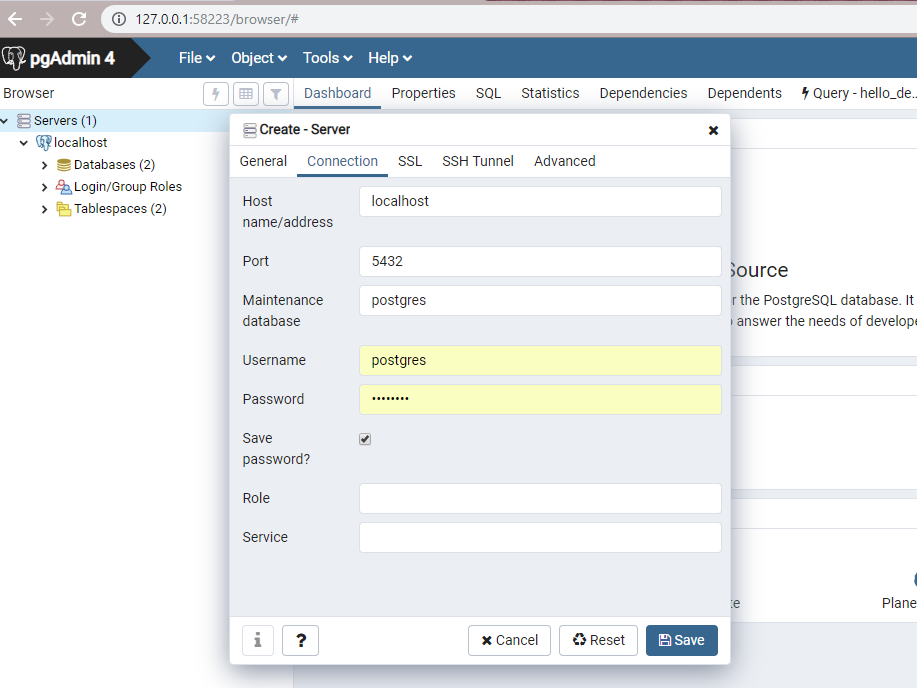This screenshot has width=917, height=688.
Task: Click the browser forward arrow
Action: tap(47, 19)
